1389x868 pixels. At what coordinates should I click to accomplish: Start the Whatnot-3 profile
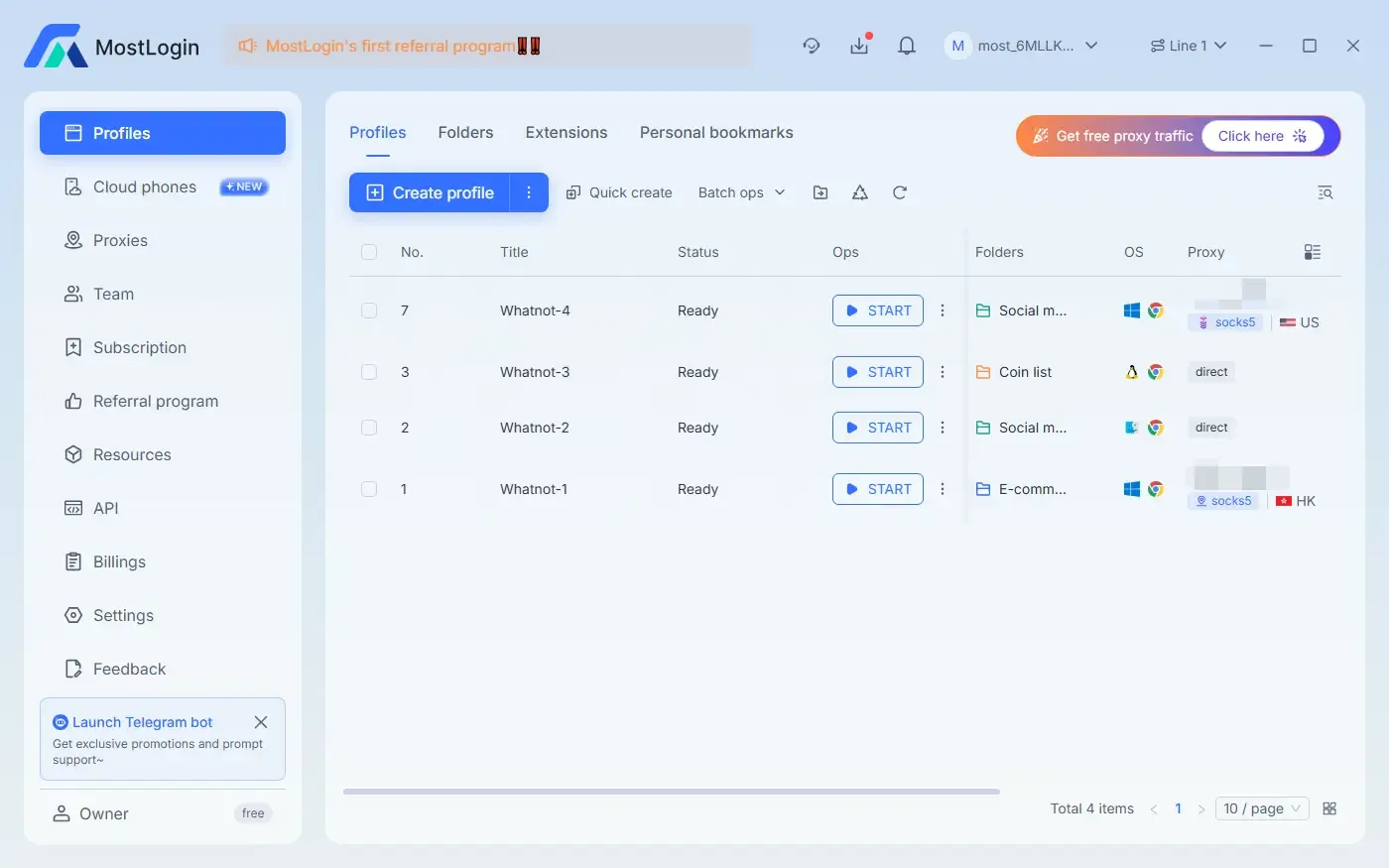[x=877, y=372]
